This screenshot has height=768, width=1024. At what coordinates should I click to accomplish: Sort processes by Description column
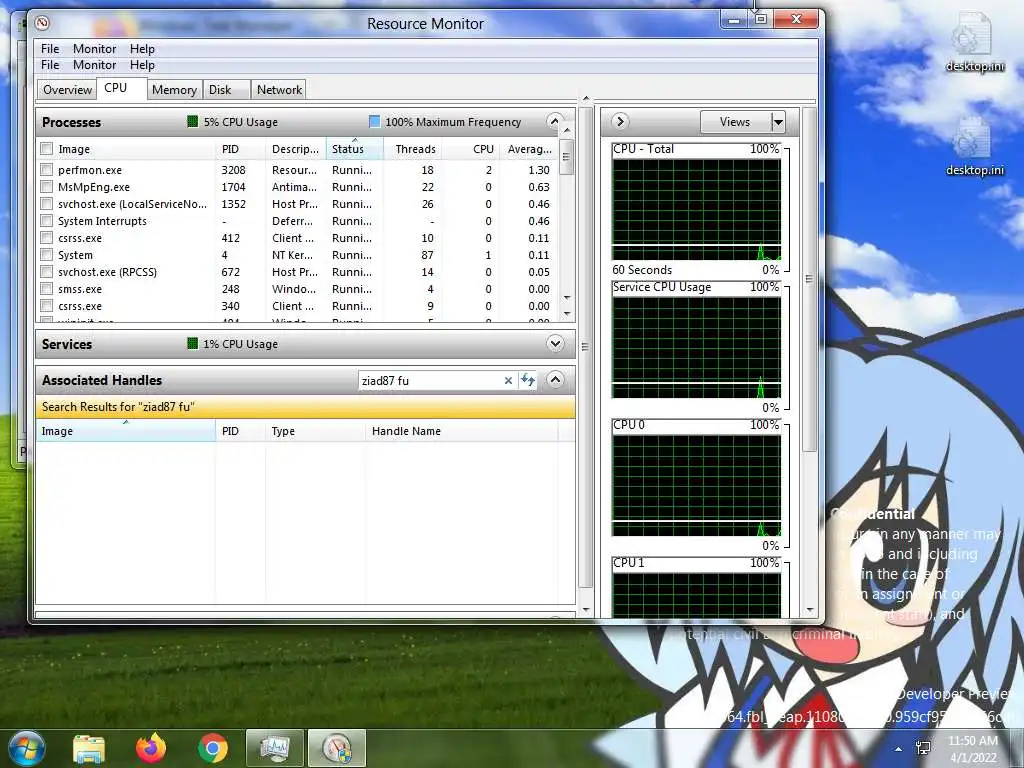(x=296, y=149)
